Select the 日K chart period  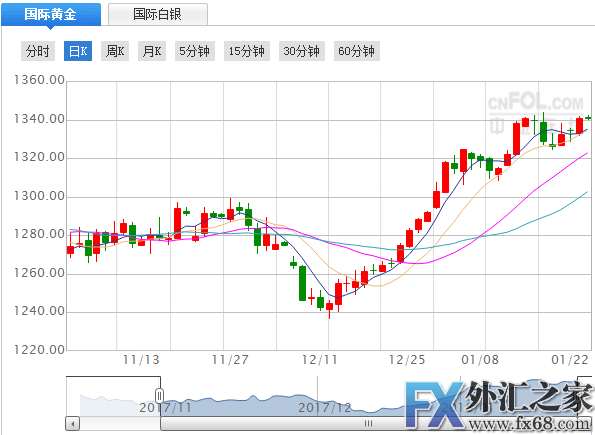78,51
